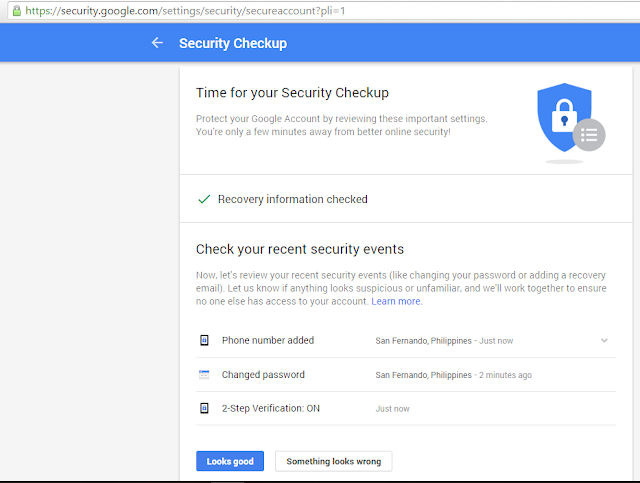Viewport: 640px width, 483px height.
Task: Click Something looks wrong button
Action: pos(333,461)
